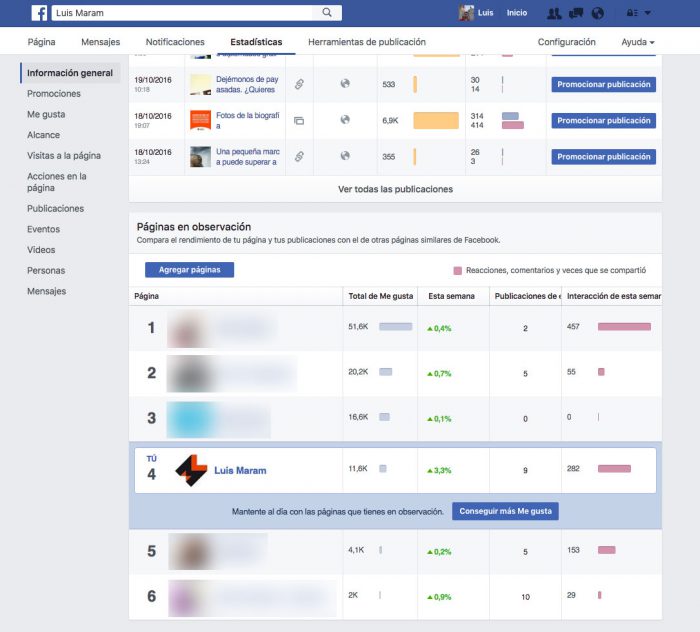This screenshot has width=700, height=632.
Task: Click link icon of 19/10/2016 post
Action: (298, 84)
